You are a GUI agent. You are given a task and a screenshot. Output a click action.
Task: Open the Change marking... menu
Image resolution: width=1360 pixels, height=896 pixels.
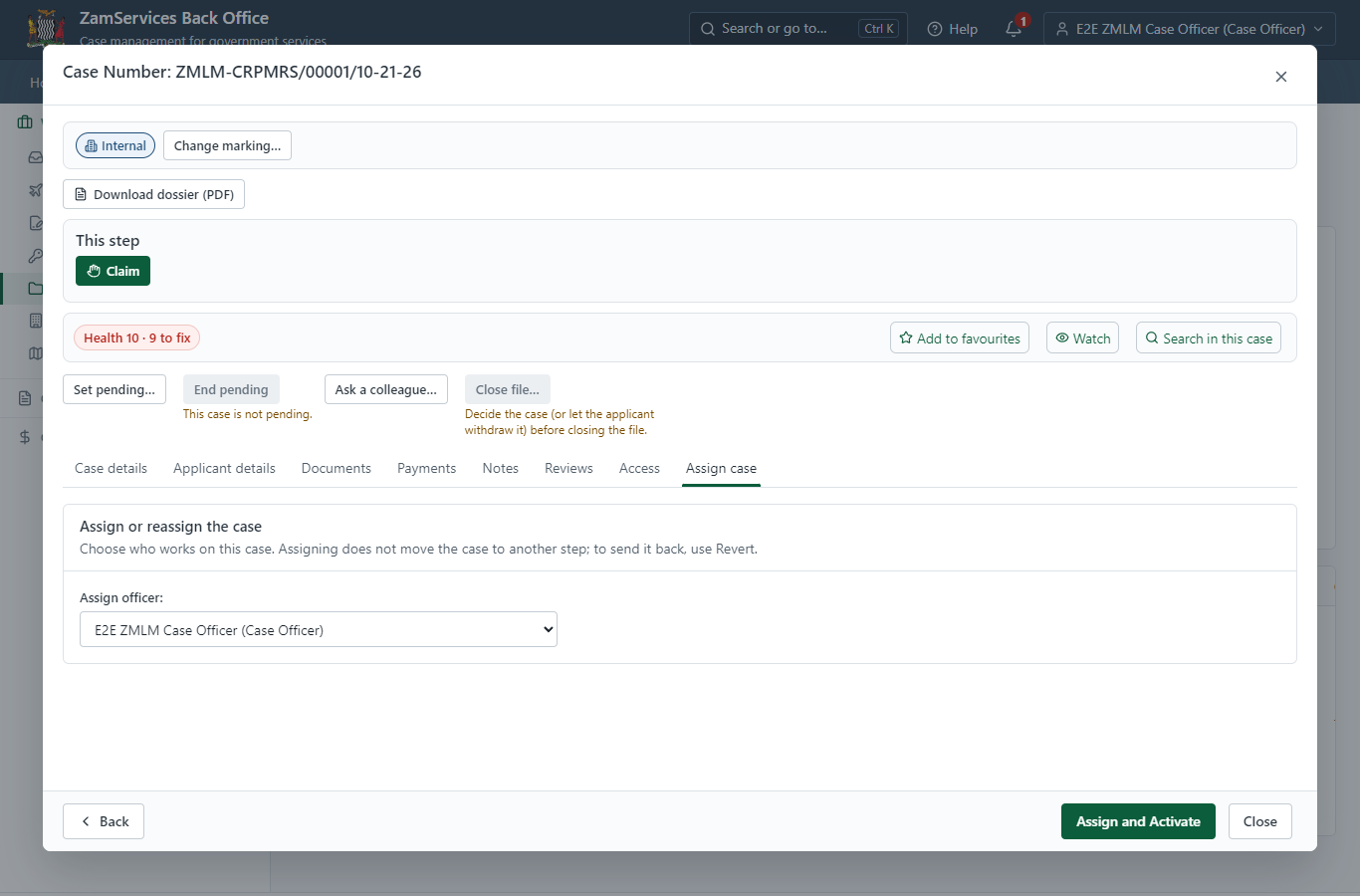click(x=227, y=145)
